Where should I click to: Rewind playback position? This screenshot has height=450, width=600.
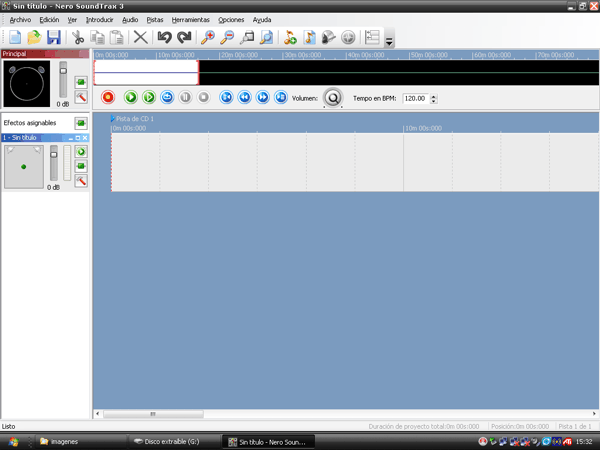click(x=245, y=98)
